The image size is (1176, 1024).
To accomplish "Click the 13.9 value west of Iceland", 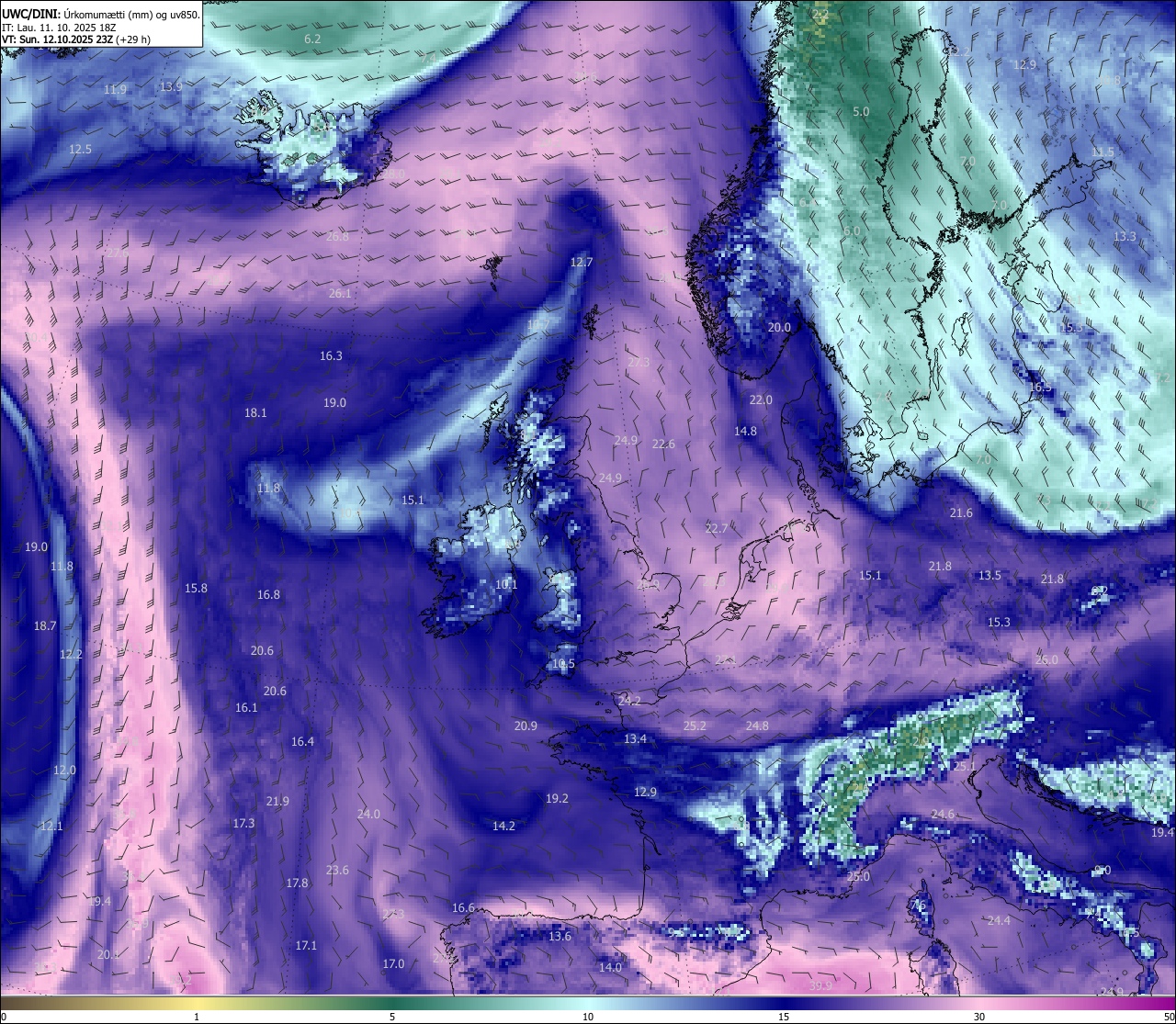I will [x=171, y=86].
